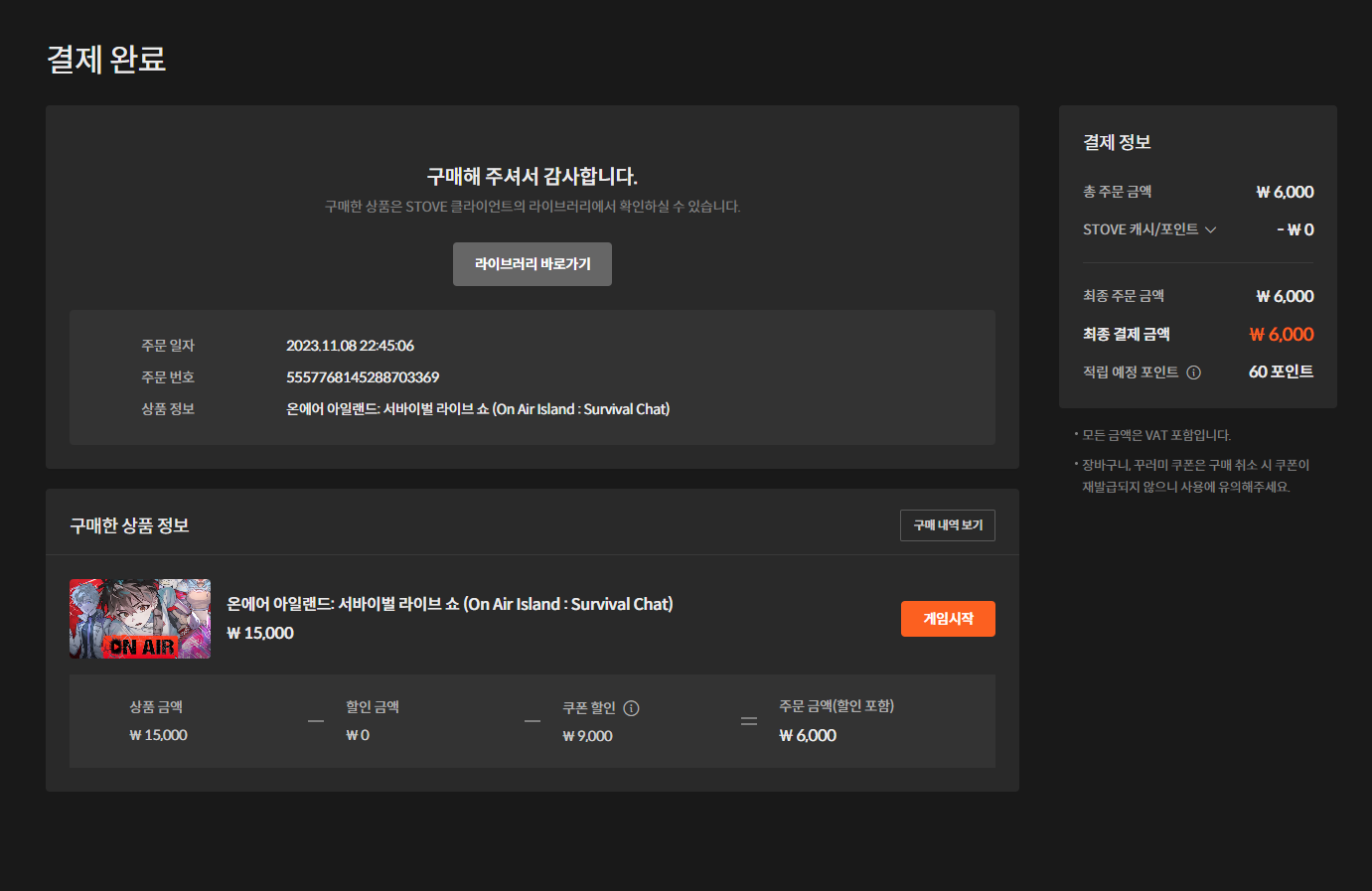Click info icon beside 적립 예정 포인트
This screenshot has height=891, width=1372.
point(1194,372)
